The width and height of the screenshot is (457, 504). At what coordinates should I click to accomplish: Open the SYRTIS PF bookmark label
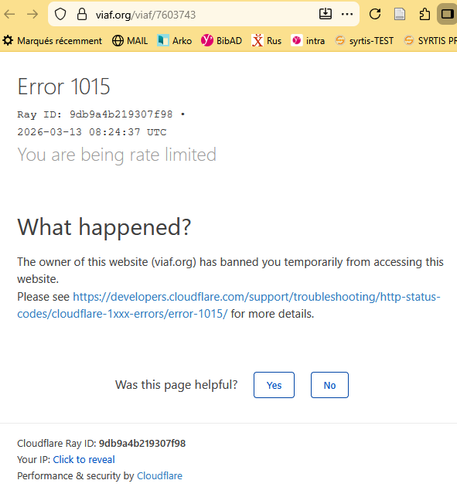pos(437,41)
